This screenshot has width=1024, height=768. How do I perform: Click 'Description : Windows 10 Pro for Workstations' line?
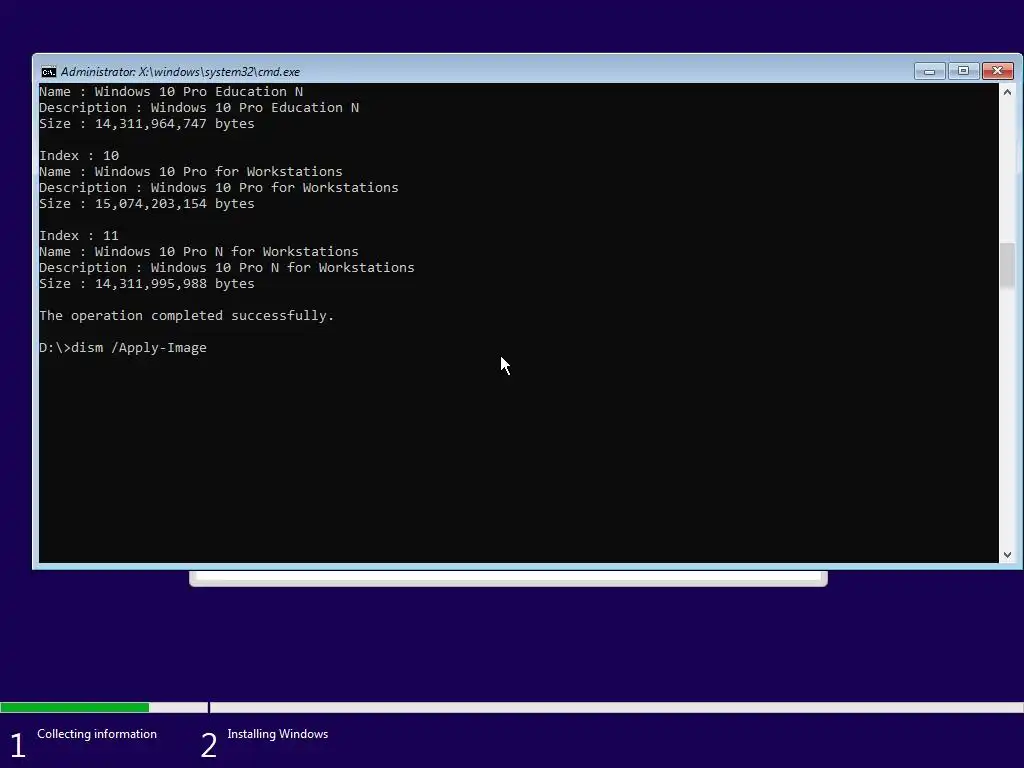[219, 187]
